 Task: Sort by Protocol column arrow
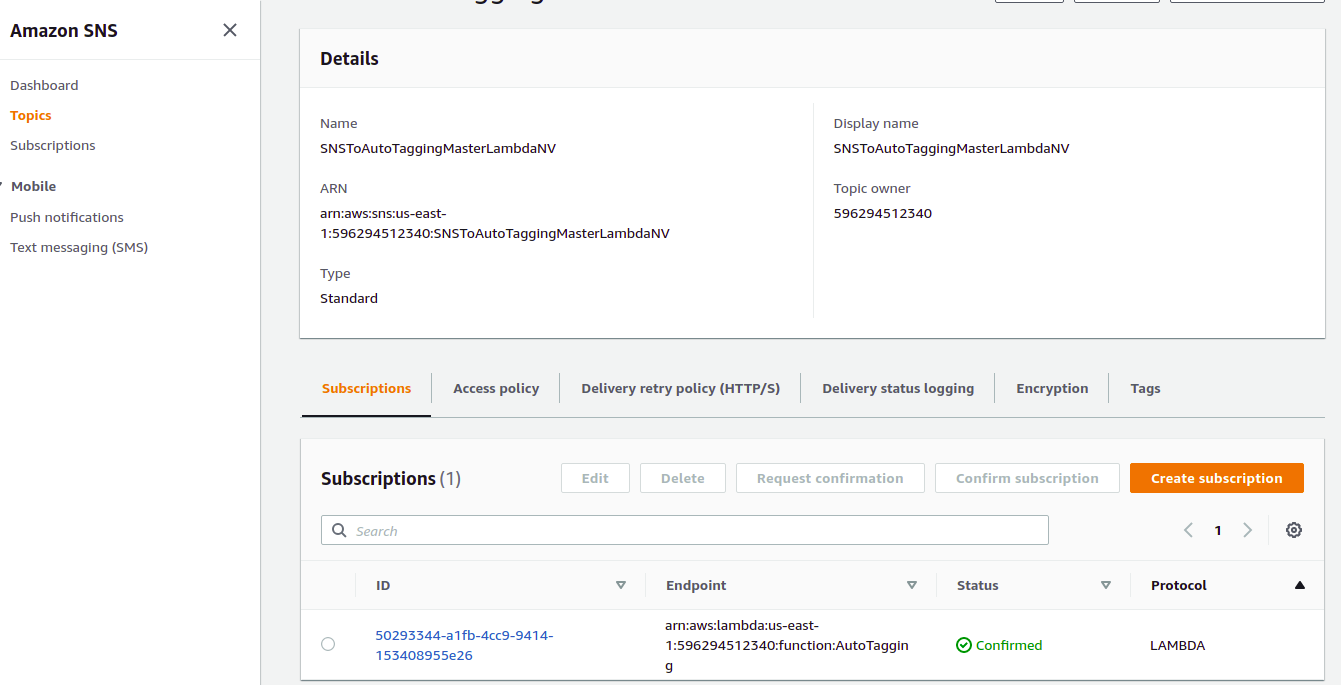pyautogui.click(x=1300, y=585)
